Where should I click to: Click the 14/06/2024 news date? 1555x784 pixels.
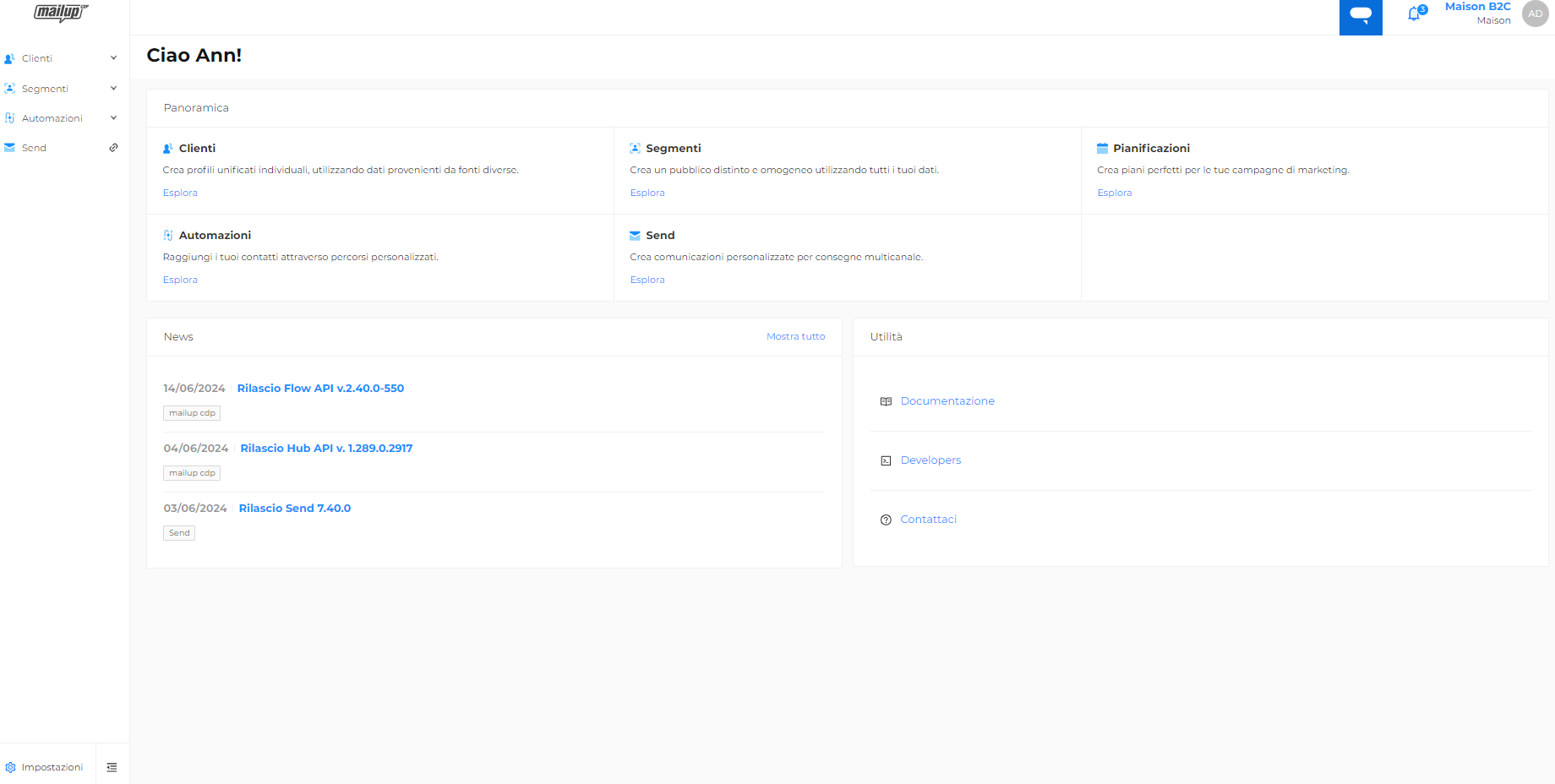point(194,389)
